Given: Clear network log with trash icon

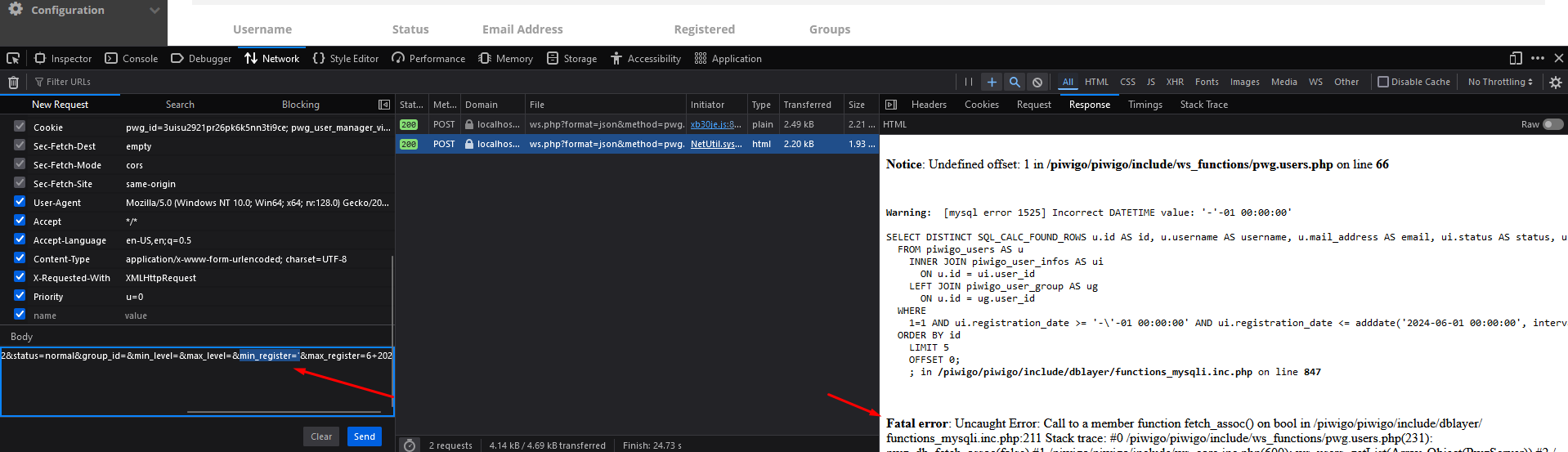Looking at the screenshot, I should tap(13, 82).
